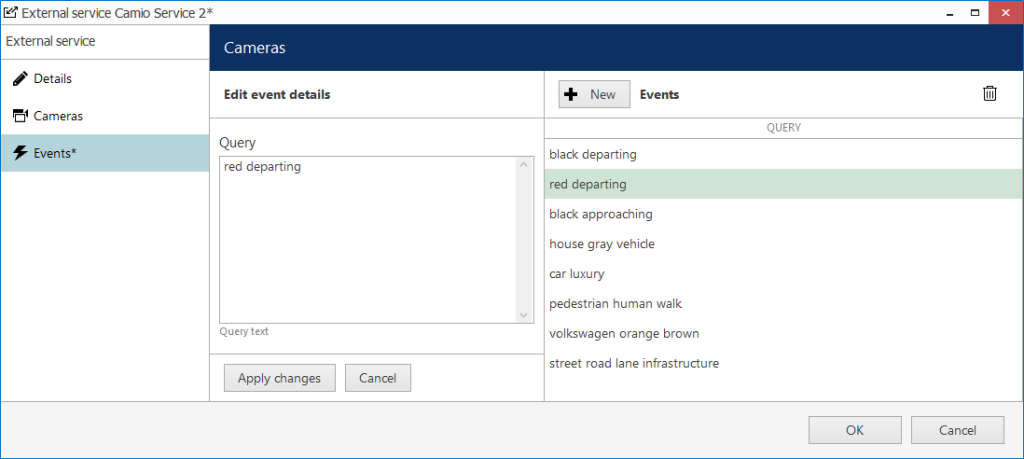Click into the Query text field

pyautogui.click(x=368, y=240)
